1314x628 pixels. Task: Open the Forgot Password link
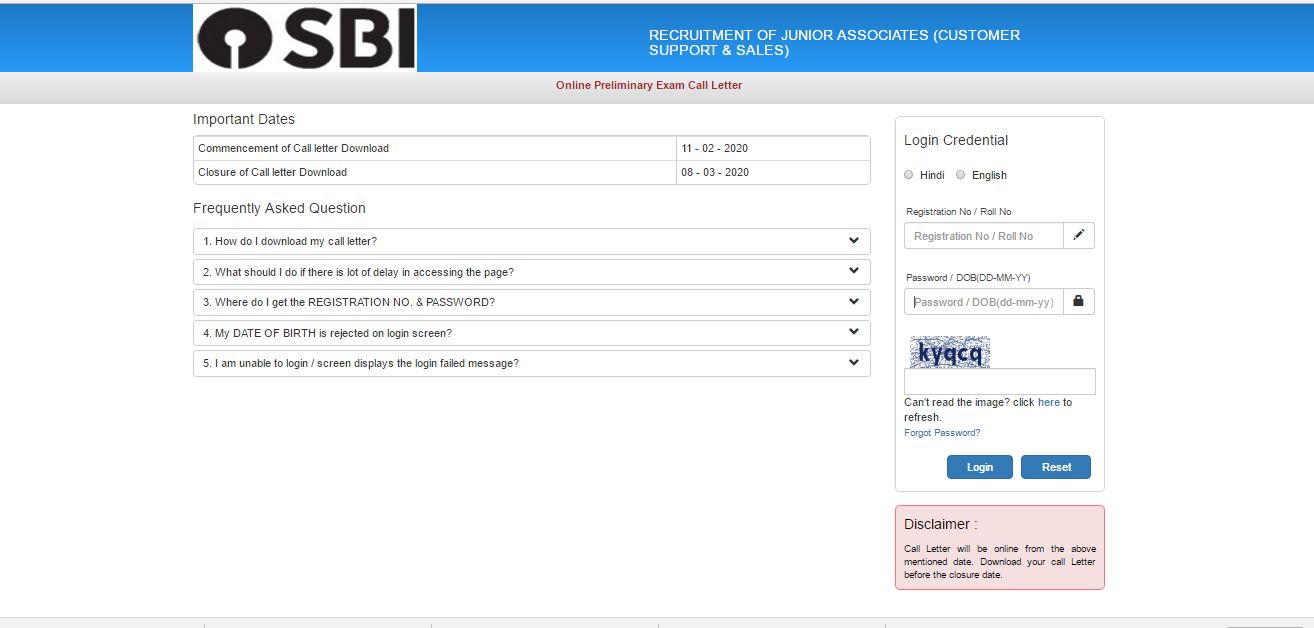pyautogui.click(x=942, y=433)
